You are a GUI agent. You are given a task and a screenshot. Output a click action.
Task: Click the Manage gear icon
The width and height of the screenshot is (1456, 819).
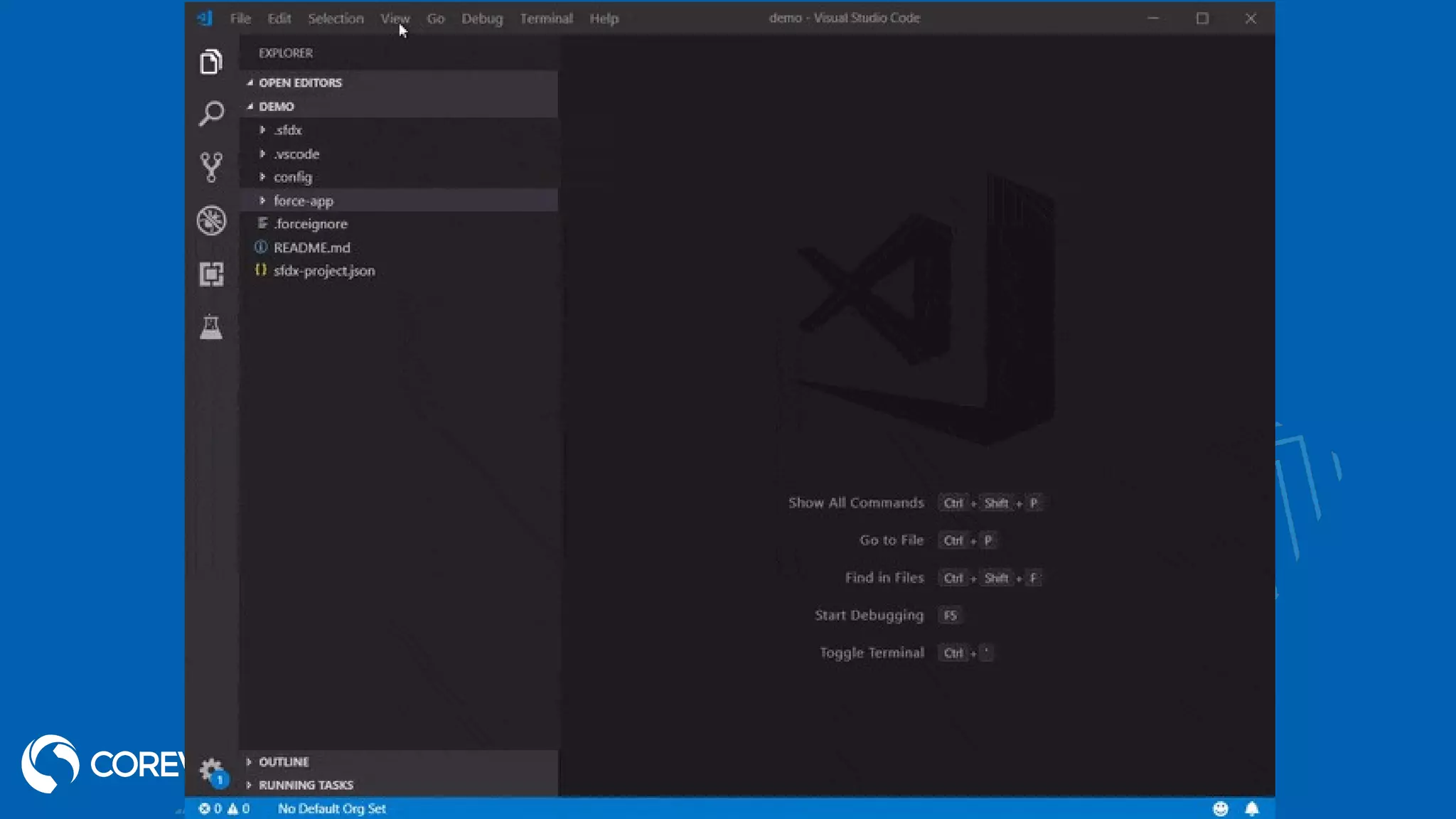point(210,770)
